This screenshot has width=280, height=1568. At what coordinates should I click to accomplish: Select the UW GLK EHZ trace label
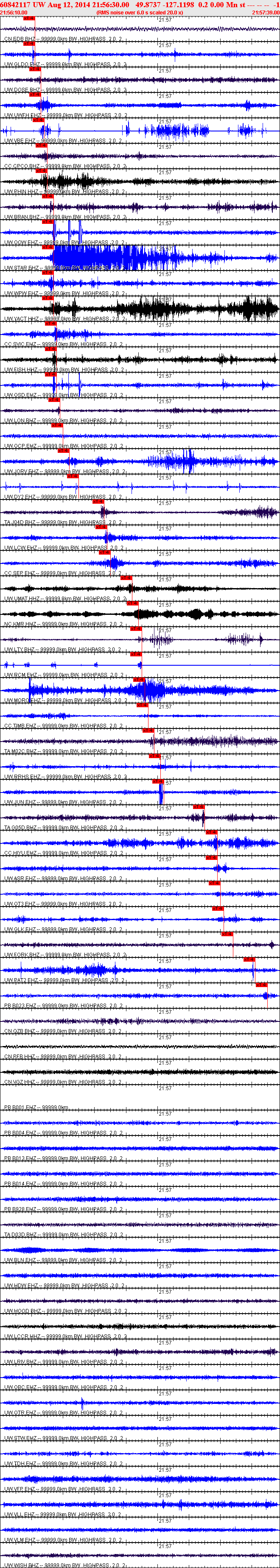[x=63, y=930]
